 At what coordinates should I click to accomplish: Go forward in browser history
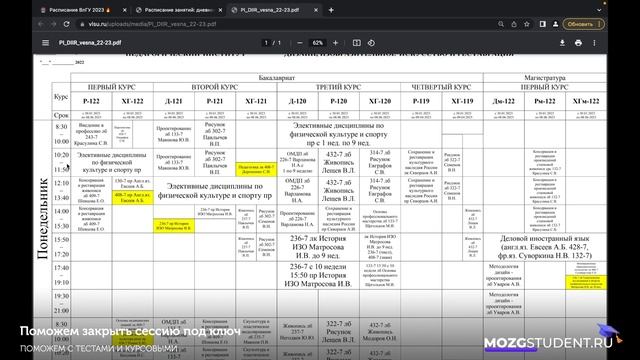point(53,24)
